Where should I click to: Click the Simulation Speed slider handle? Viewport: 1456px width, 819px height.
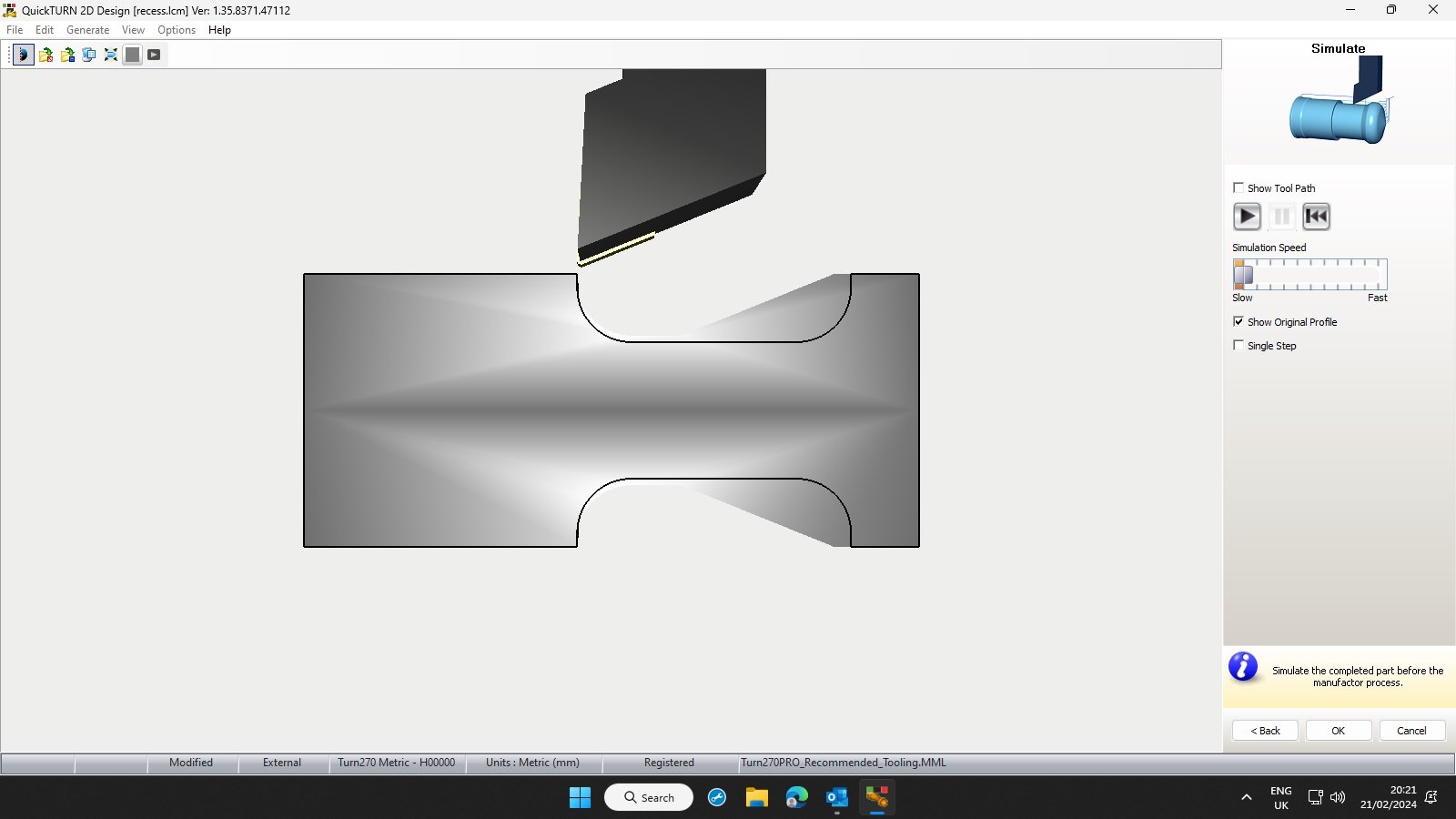(1243, 274)
